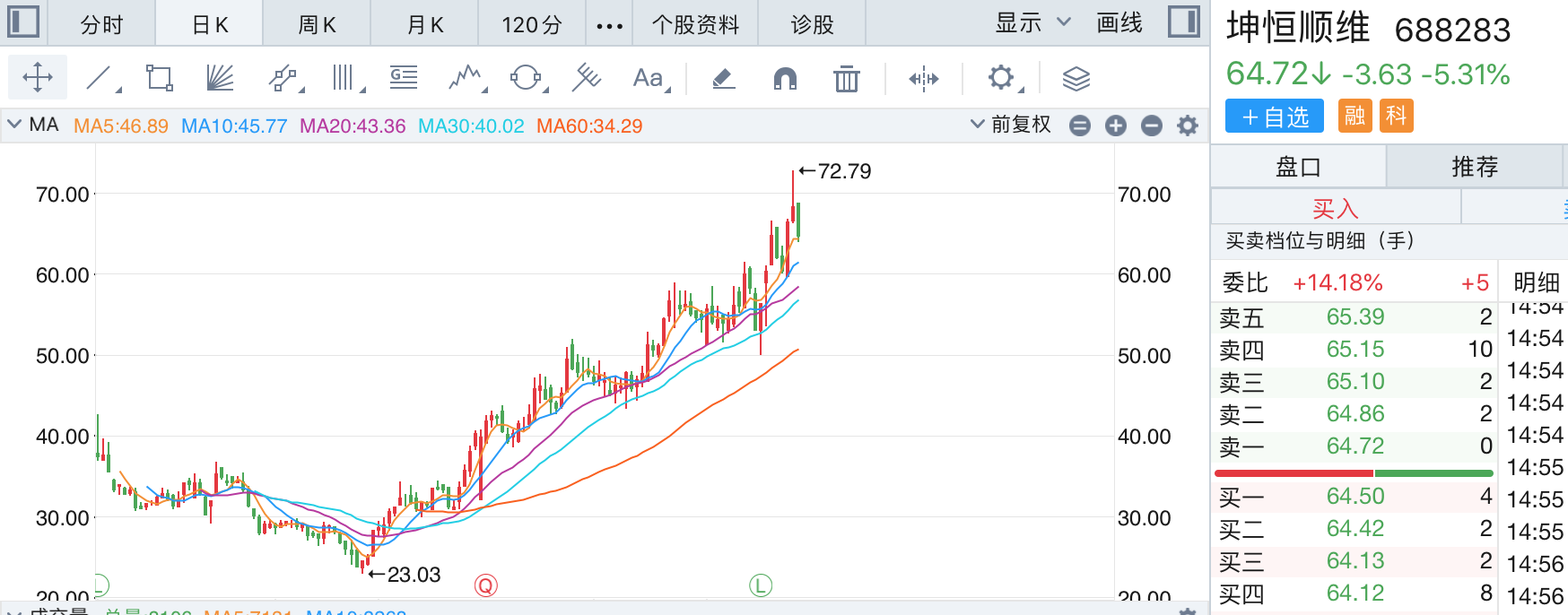Click the trash icon to delete drawings

[x=846, y=79]
